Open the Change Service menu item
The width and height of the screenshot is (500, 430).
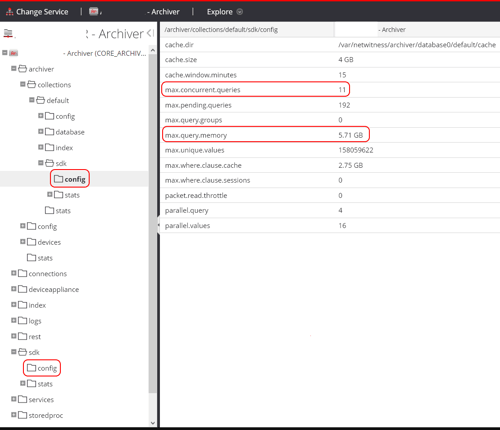37,12
